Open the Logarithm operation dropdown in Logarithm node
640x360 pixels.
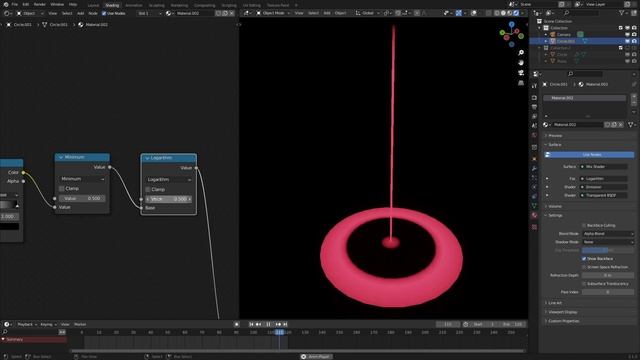(169, 180)
